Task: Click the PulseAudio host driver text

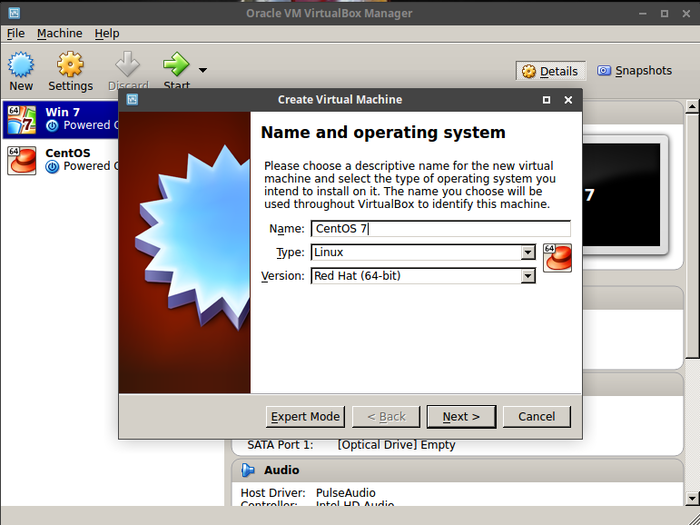Action: [x=346, y=493]
